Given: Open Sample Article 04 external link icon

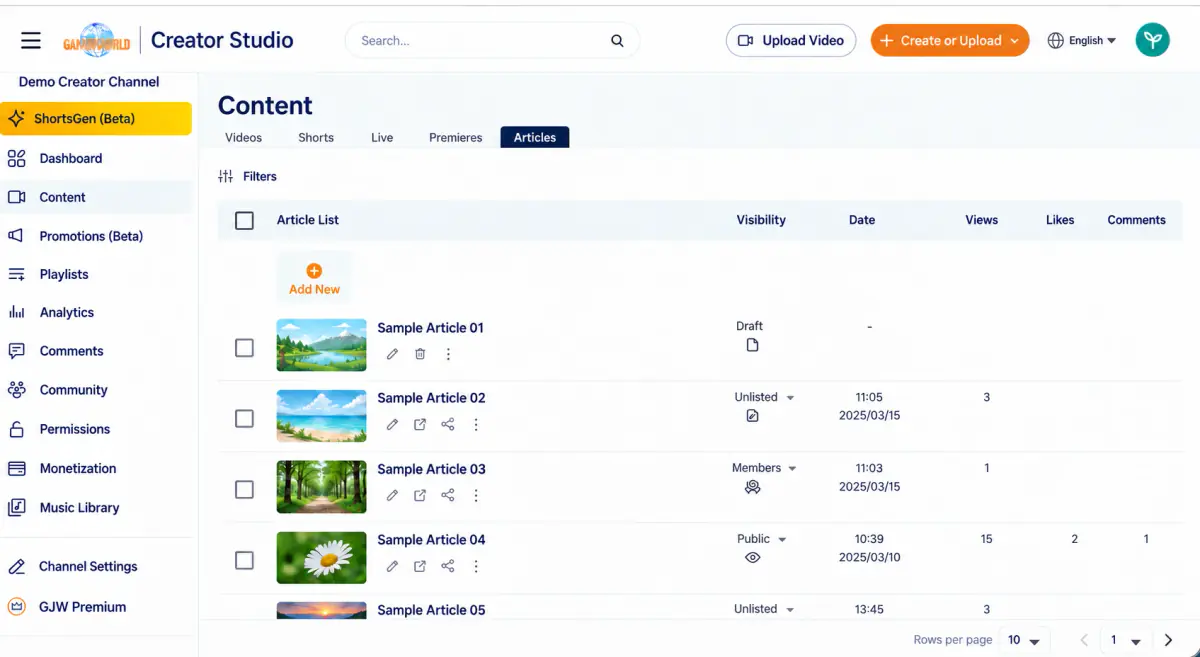Looking at the screenshot, I should pos(420,566).
